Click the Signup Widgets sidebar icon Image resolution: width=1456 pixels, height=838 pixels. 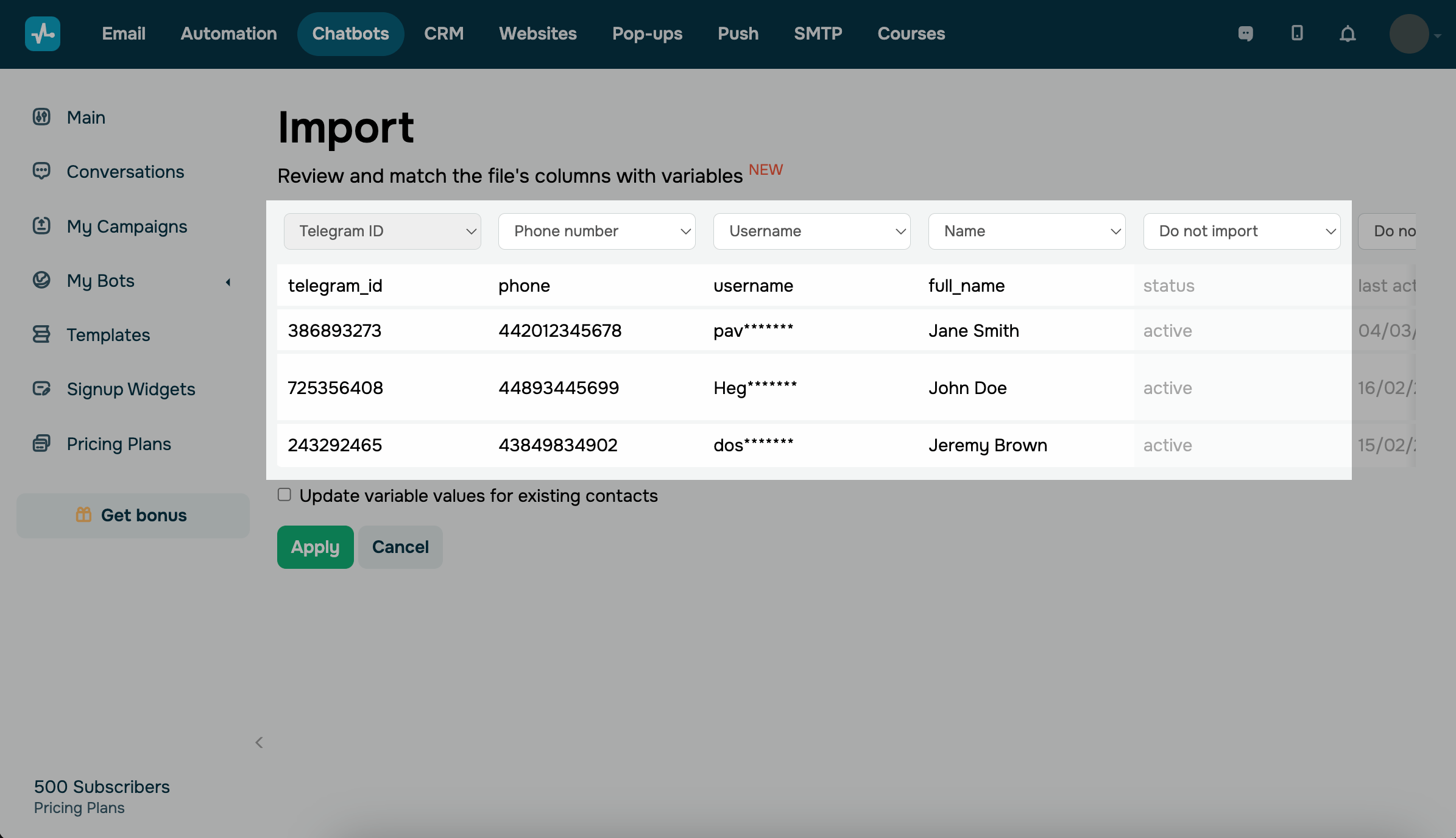click(41, 389)
